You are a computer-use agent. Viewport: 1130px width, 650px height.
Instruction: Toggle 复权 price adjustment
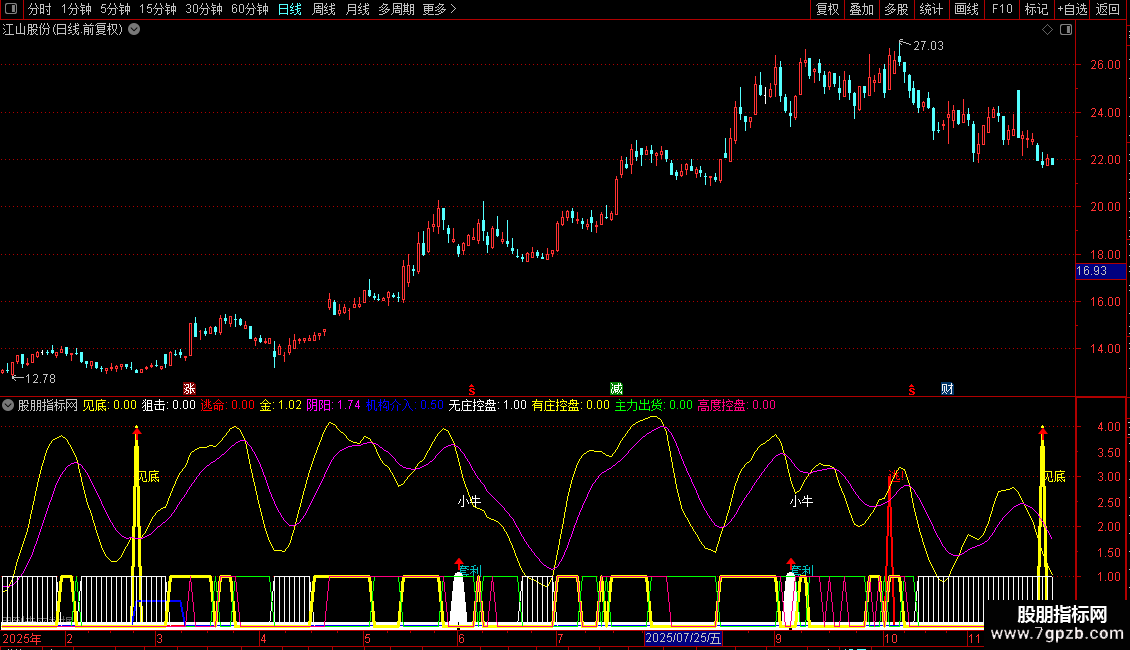click(827, 9)
